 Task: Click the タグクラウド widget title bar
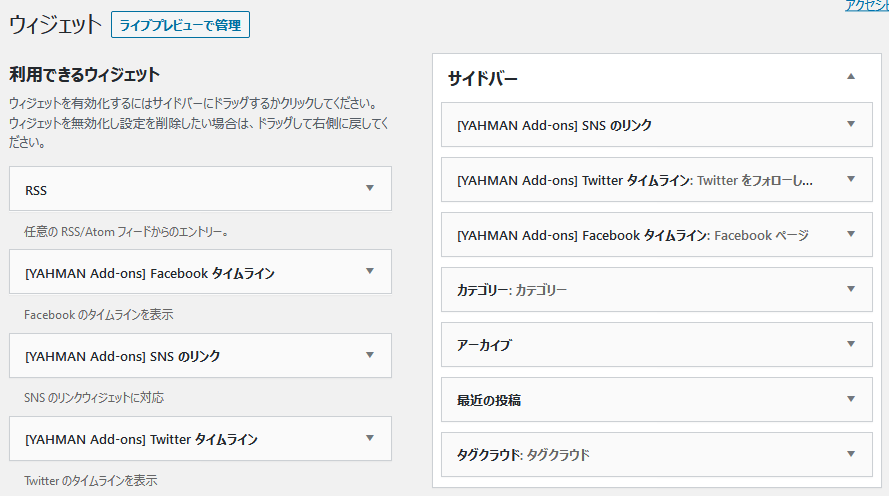657,455
